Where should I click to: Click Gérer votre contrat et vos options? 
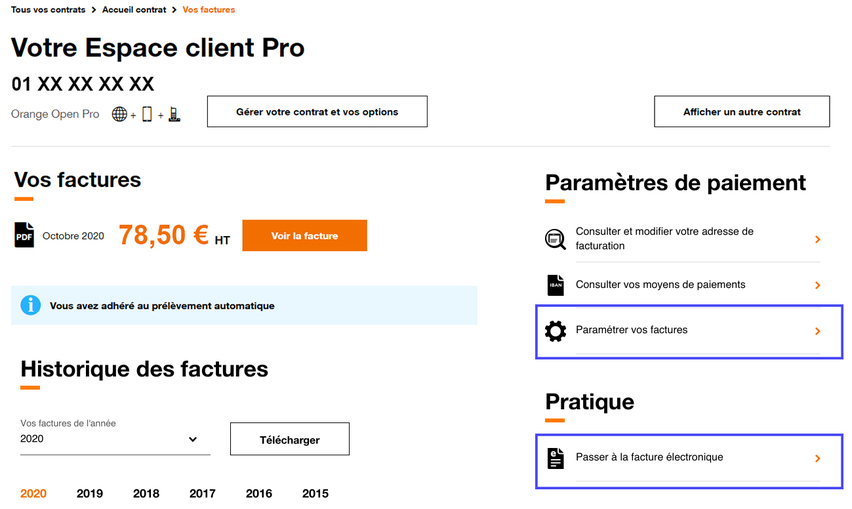point(317,112)
